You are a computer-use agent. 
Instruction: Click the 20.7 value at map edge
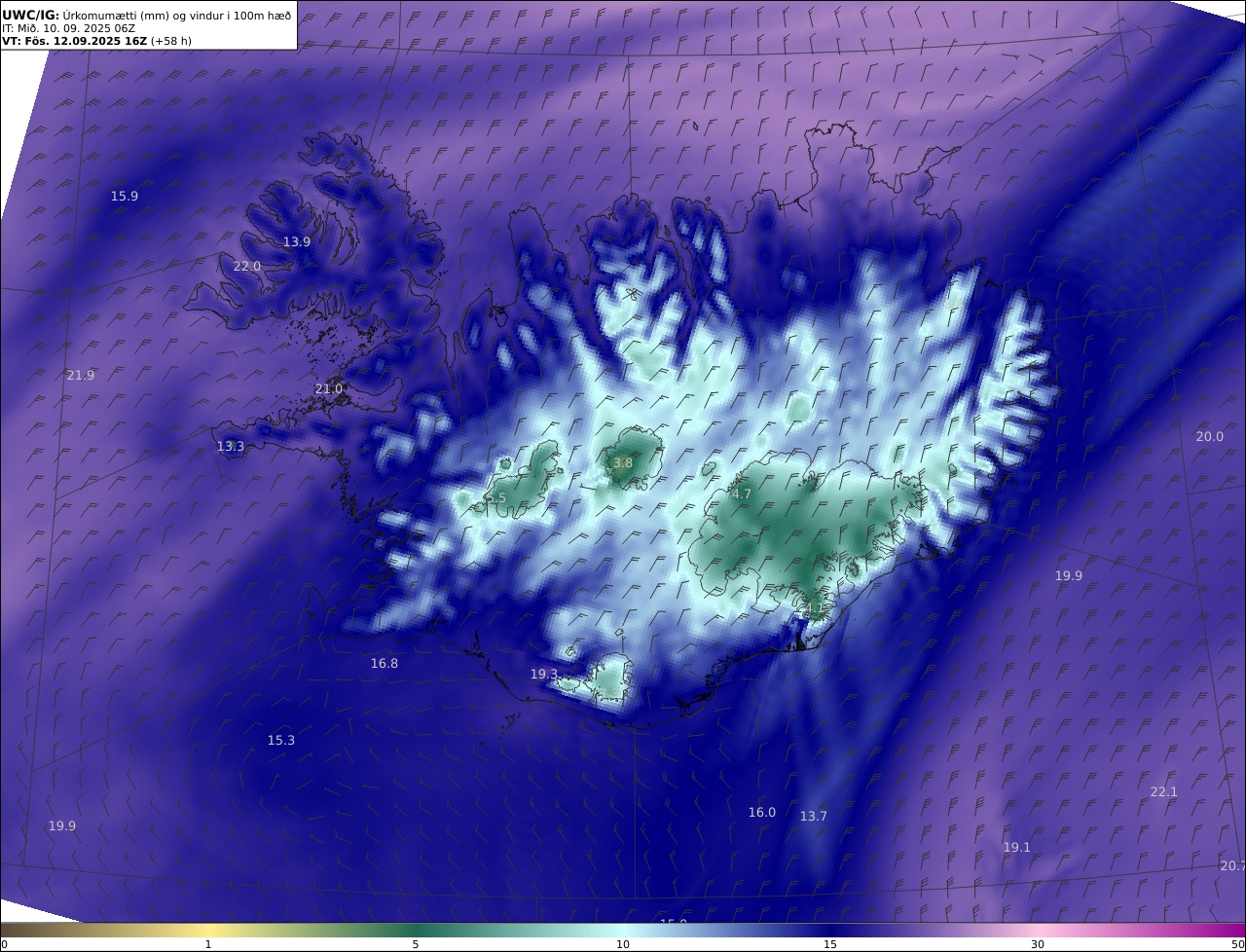[x=1232, y=865]
